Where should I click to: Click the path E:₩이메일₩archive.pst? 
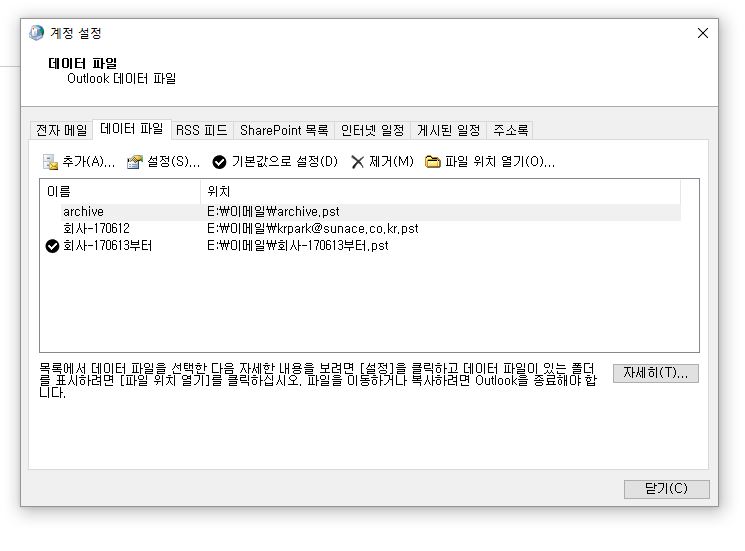pos(273,212)
